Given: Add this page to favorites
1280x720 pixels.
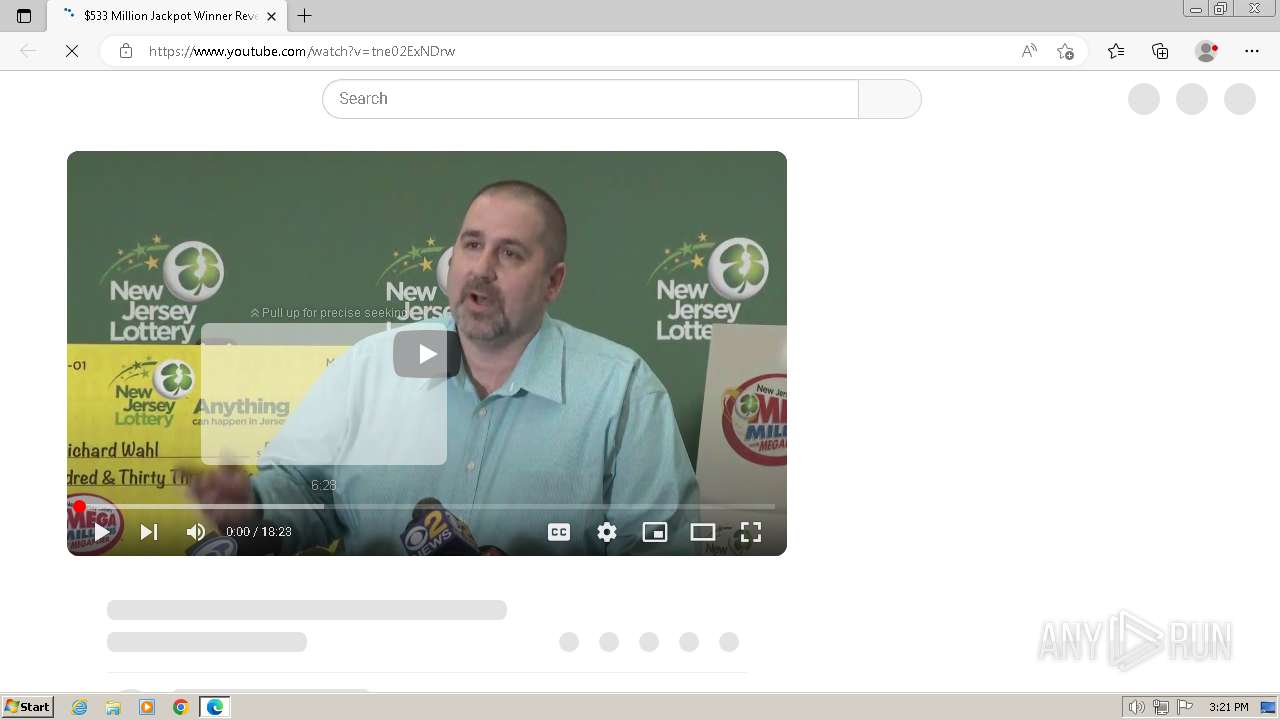Looking at the screenshot, I should tap(1065, 51).
